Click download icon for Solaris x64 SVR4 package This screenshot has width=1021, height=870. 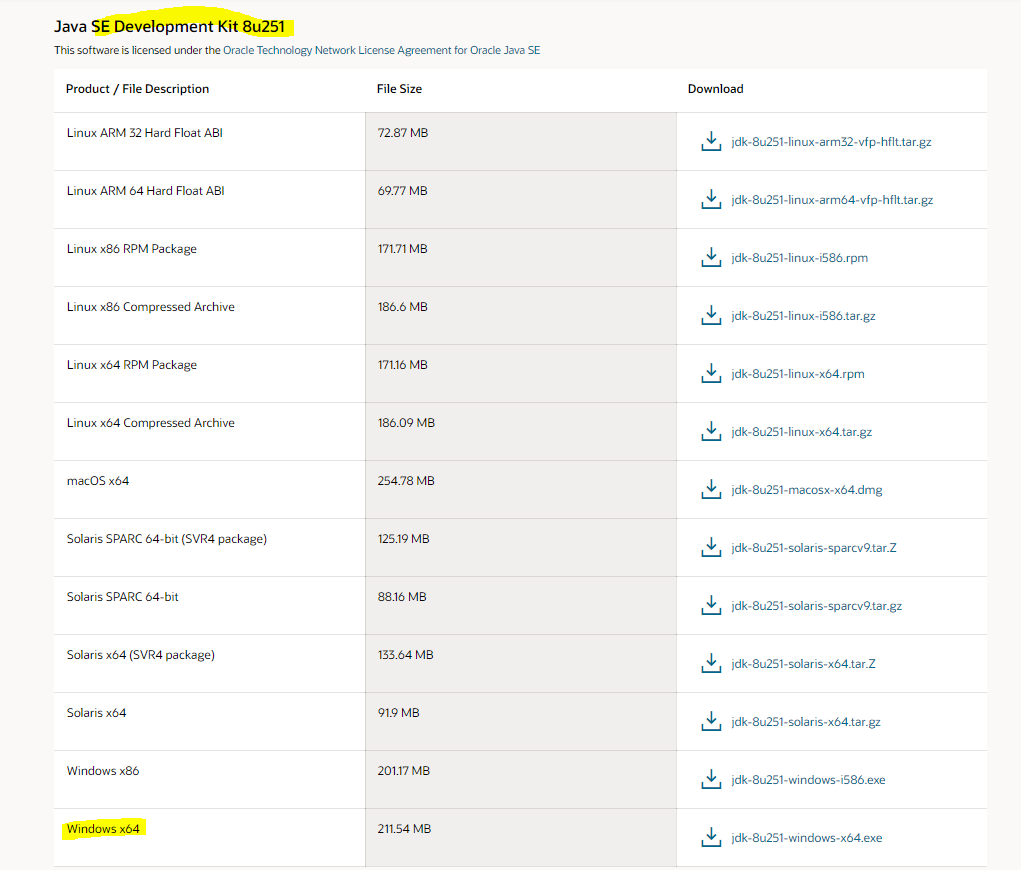[x=711, y=663]
